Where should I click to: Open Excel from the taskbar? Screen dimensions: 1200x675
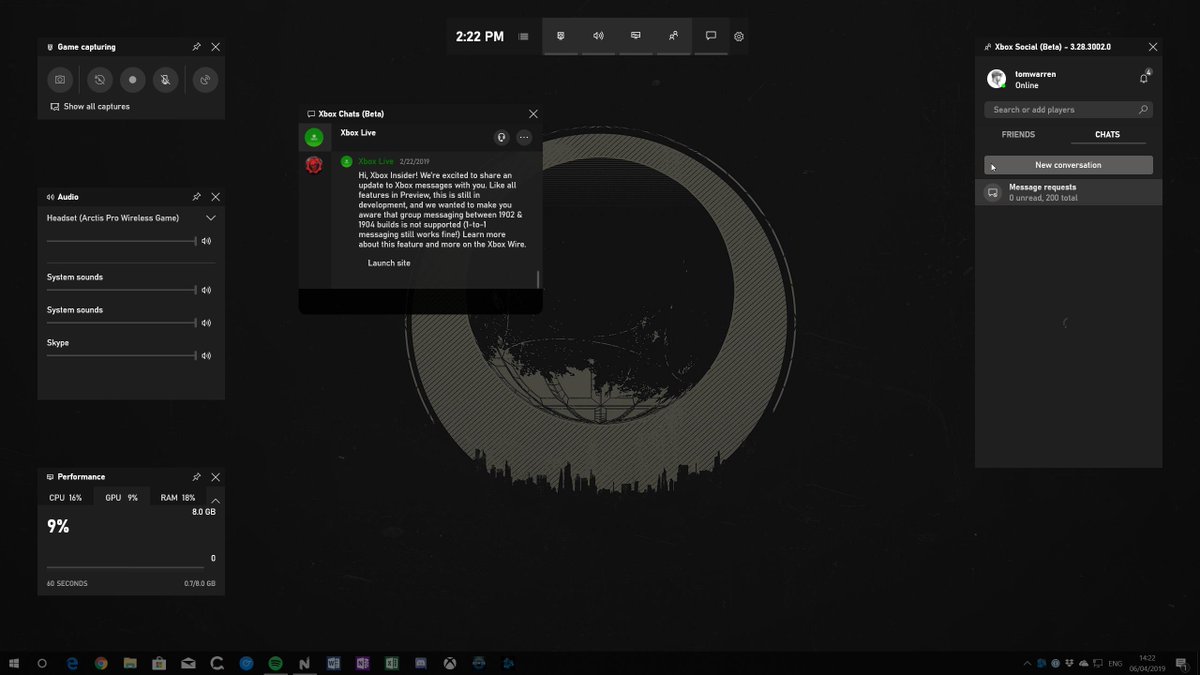coord(392,663)
